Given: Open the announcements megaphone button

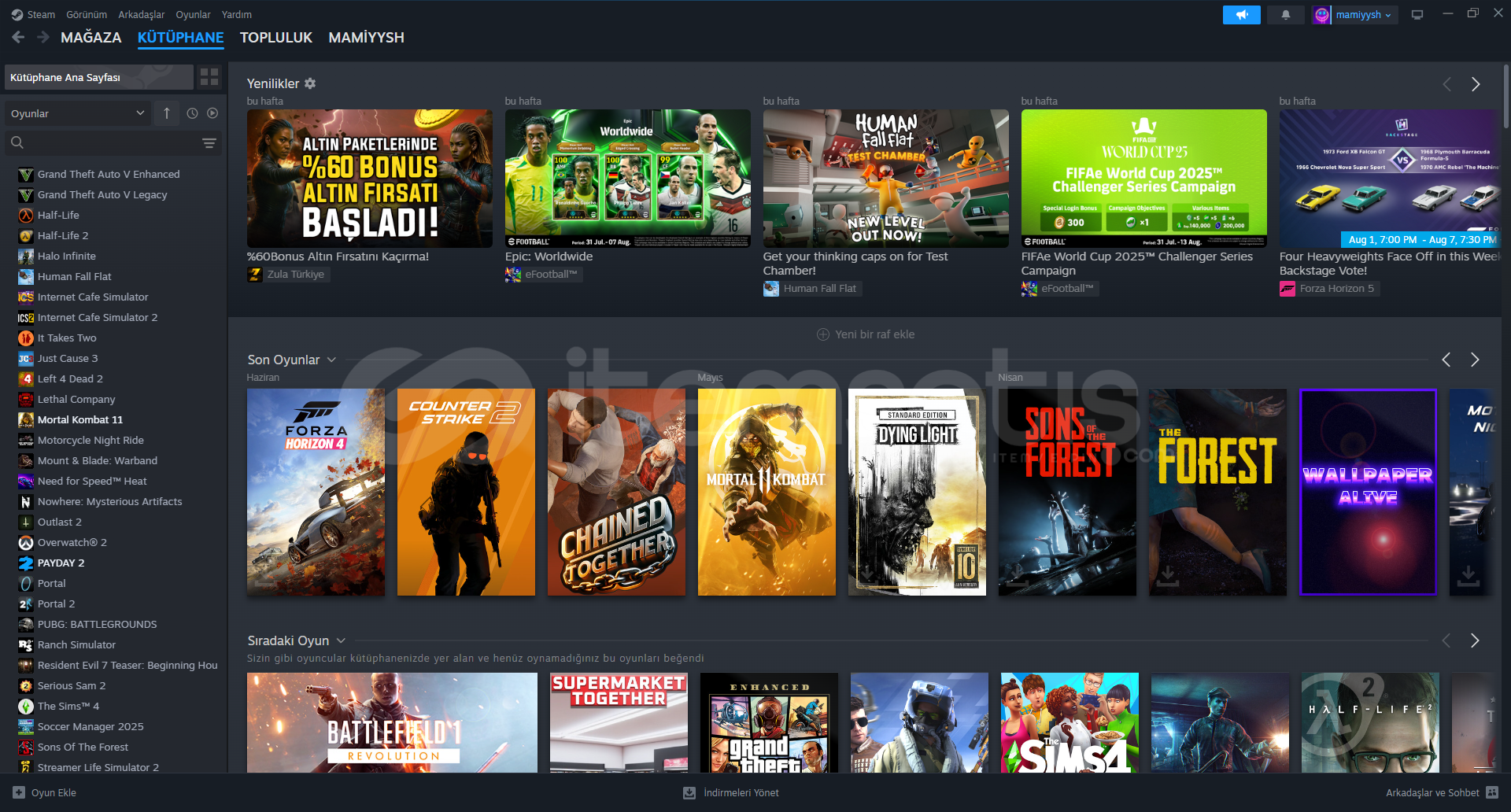Looking at the screenshot, I should [x=1241, y=15].
